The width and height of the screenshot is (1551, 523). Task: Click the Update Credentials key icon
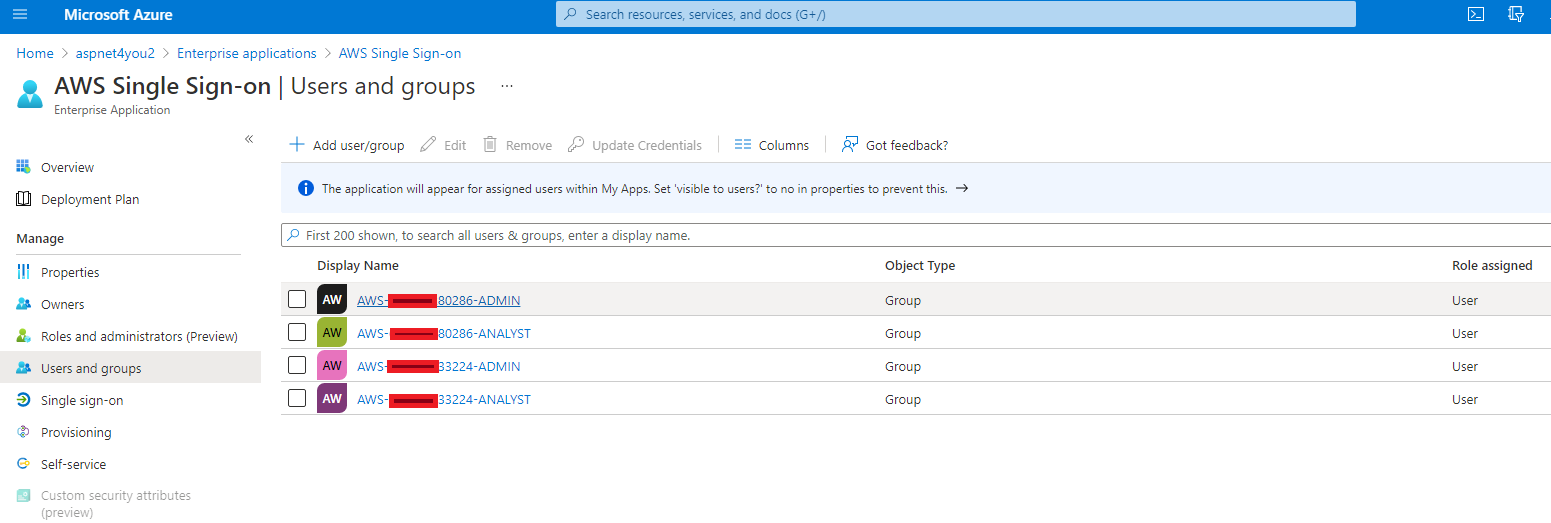coord(576,144)
